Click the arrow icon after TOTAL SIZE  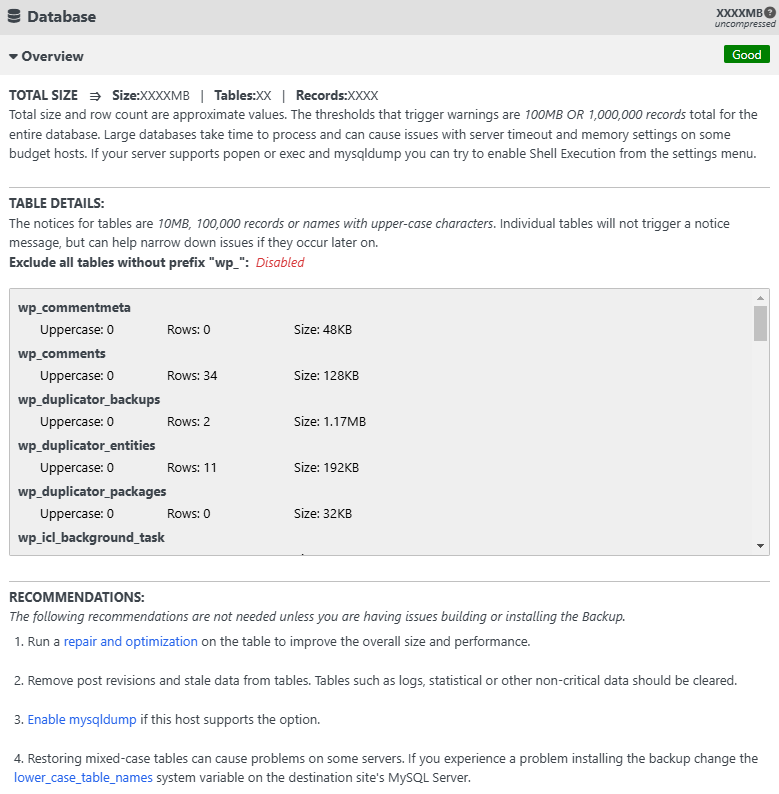tap(95, 96)
